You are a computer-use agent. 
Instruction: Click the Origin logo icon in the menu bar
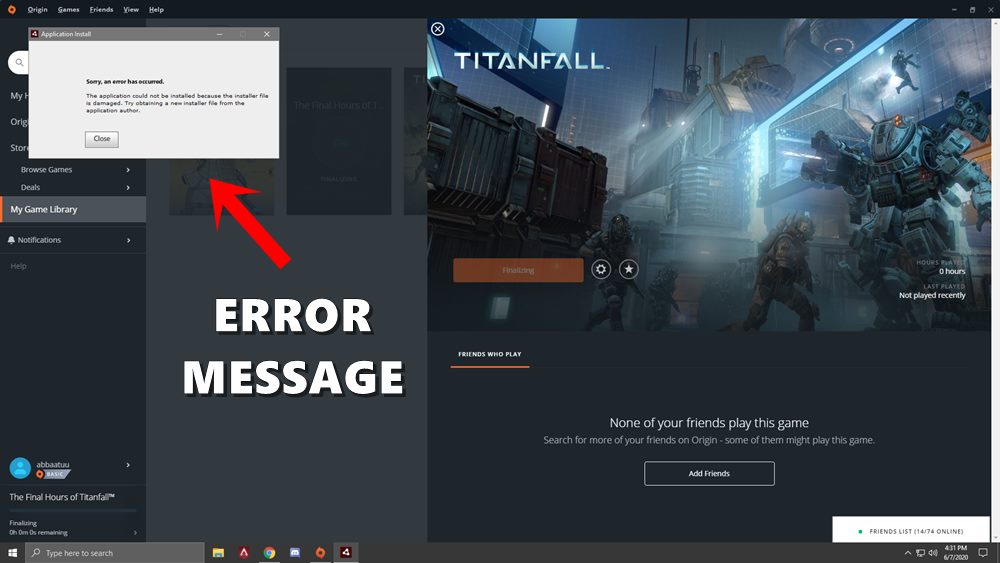11,10
